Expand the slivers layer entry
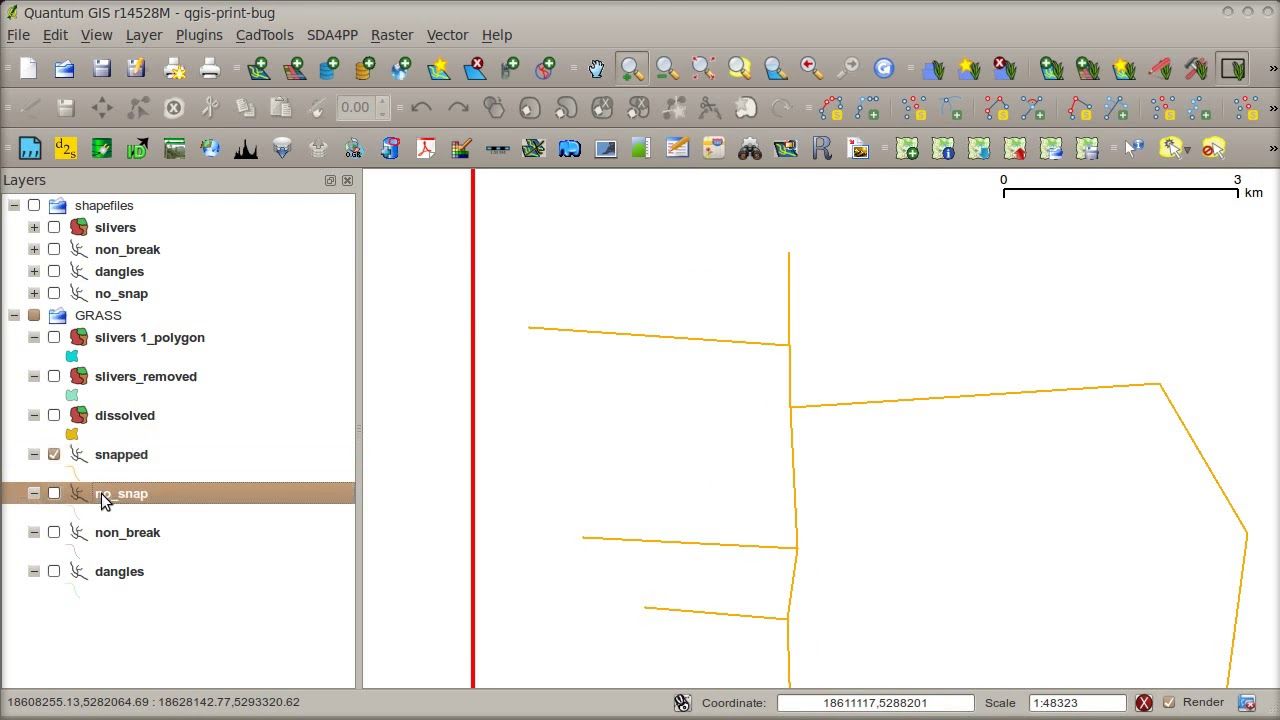 pos(33,227)
